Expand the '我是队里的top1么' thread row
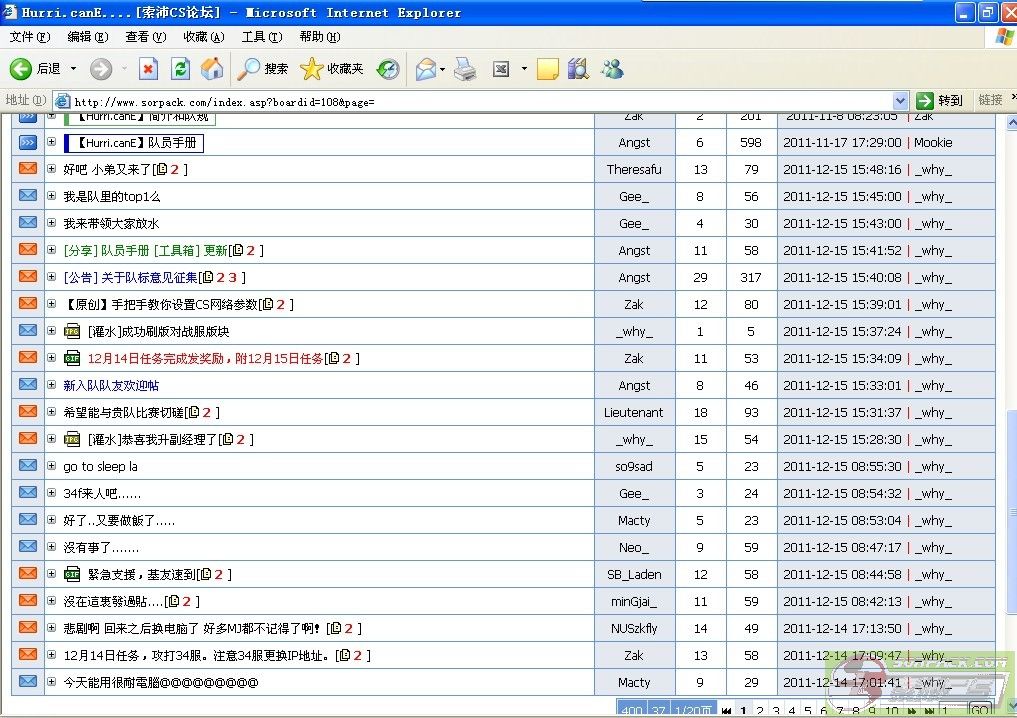 coord(52,196)
